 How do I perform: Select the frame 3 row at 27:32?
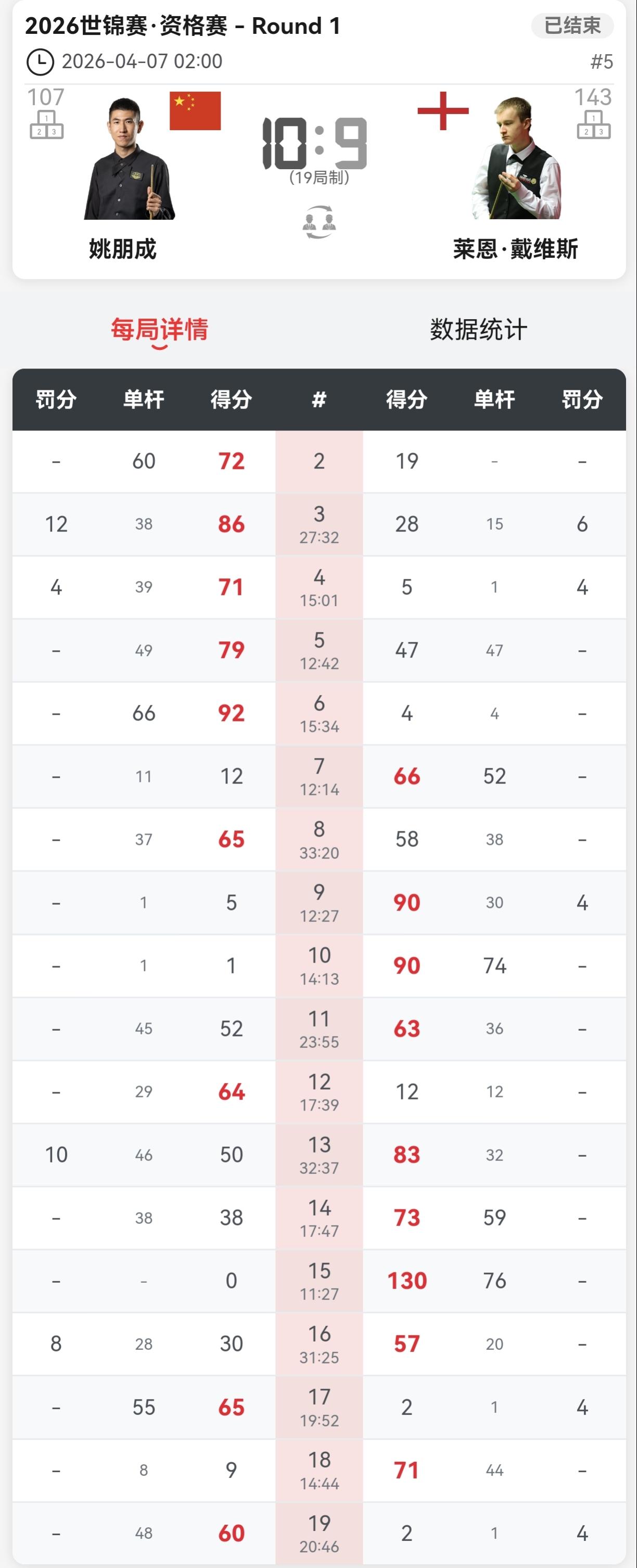319,524
